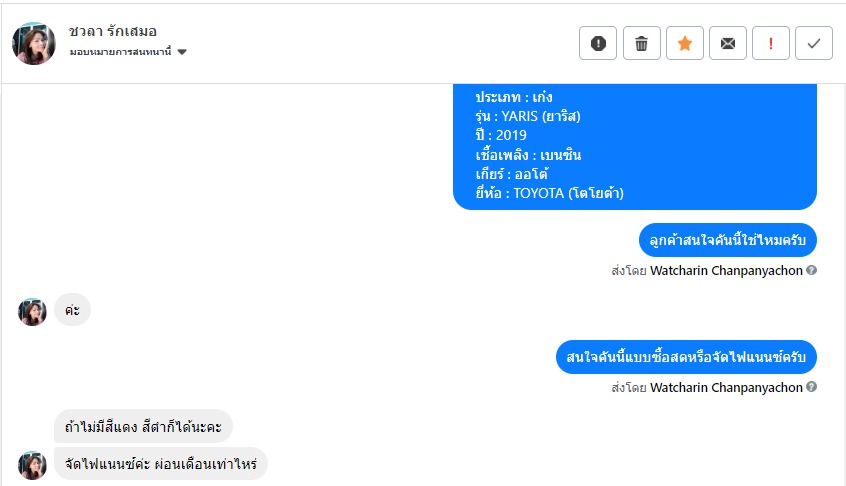Image resolution: width=846 pixels, height=486 pixels.
Task: Mark conversation done with the checkmark icon
Action: (x=814, y=43)
